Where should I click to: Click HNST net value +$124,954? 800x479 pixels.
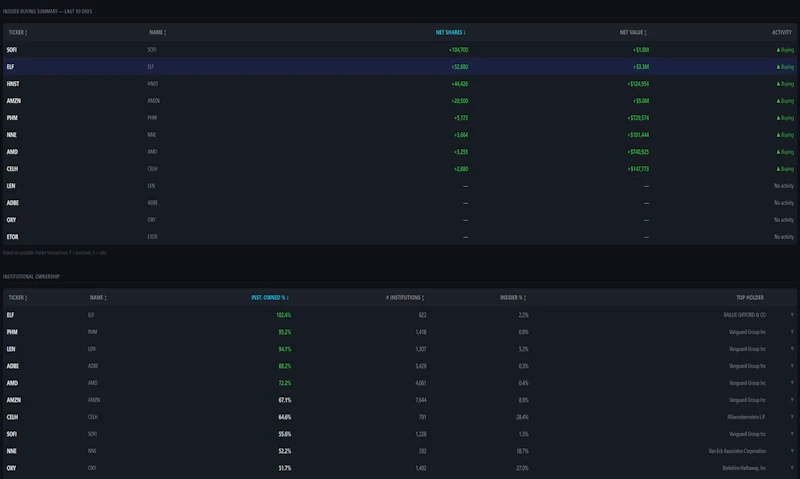pos(638,84)
